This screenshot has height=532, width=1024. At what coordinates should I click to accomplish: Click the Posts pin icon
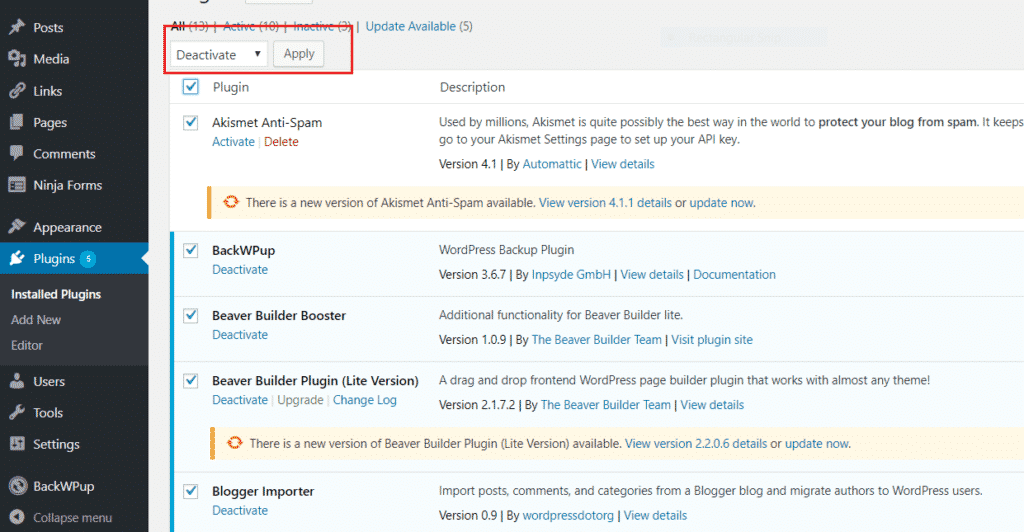(x=17, y=27)
